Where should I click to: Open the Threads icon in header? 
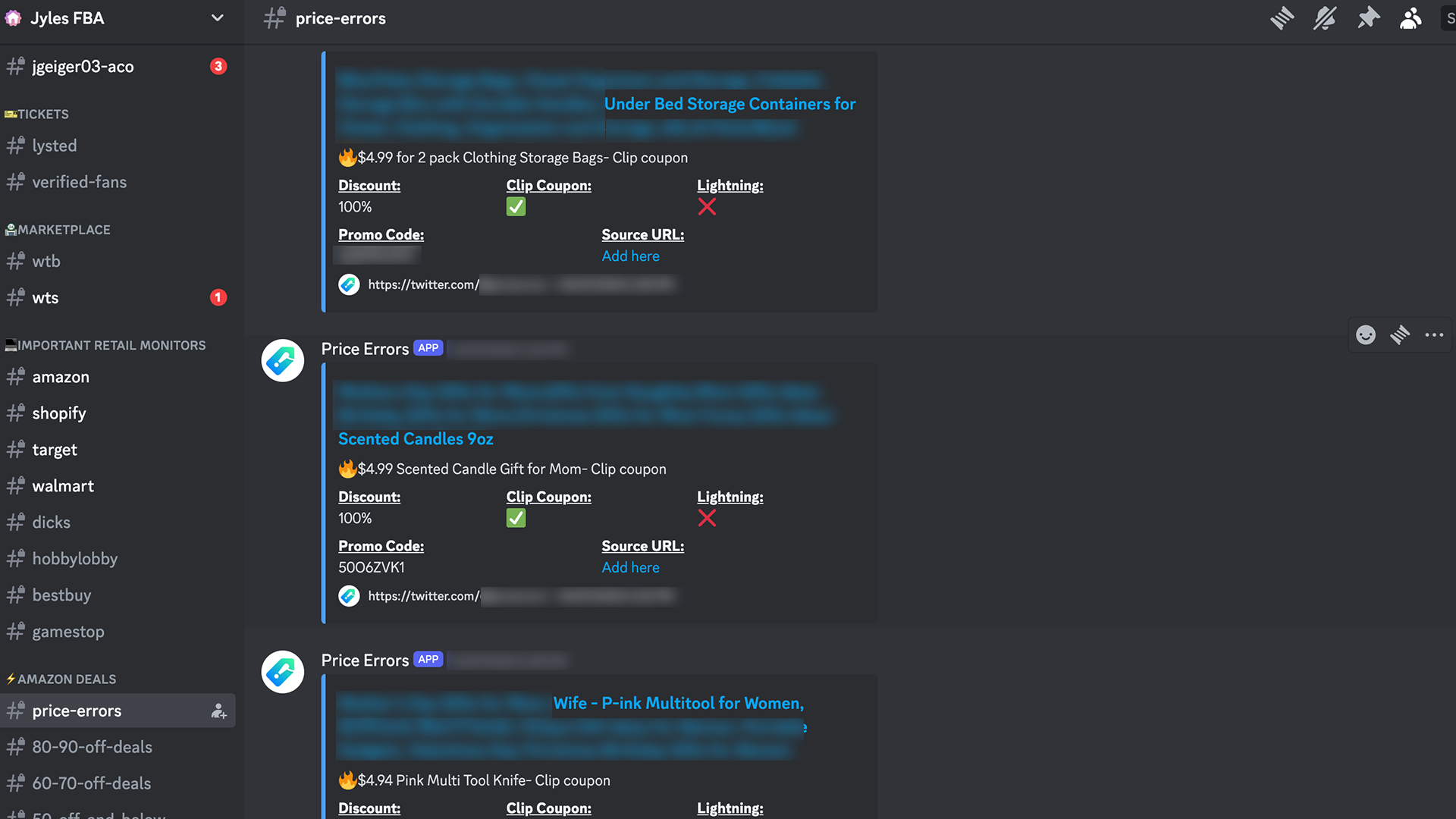(x=1282, y=18)
